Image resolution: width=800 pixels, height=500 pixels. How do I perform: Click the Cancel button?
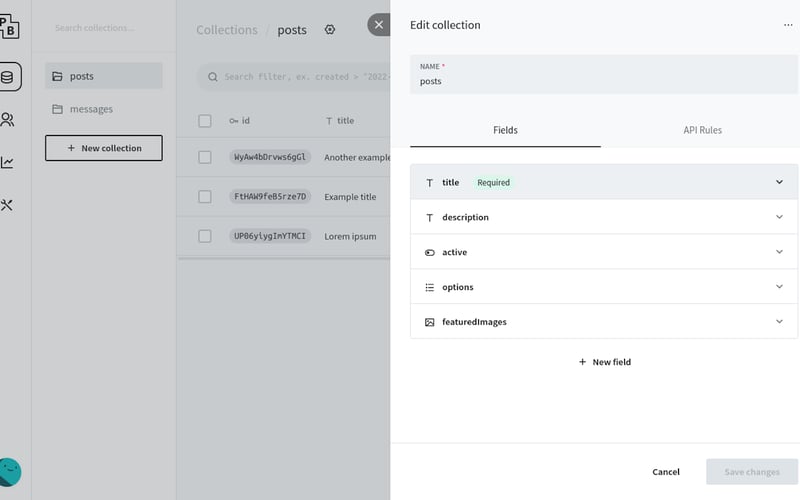pos(666,472)
